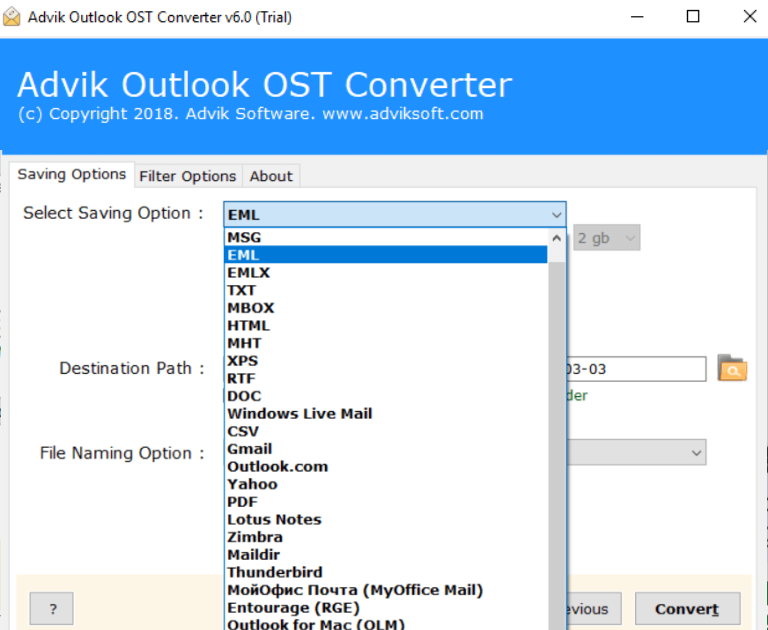Switch to the Saving Options tab

tap(72, 174)
